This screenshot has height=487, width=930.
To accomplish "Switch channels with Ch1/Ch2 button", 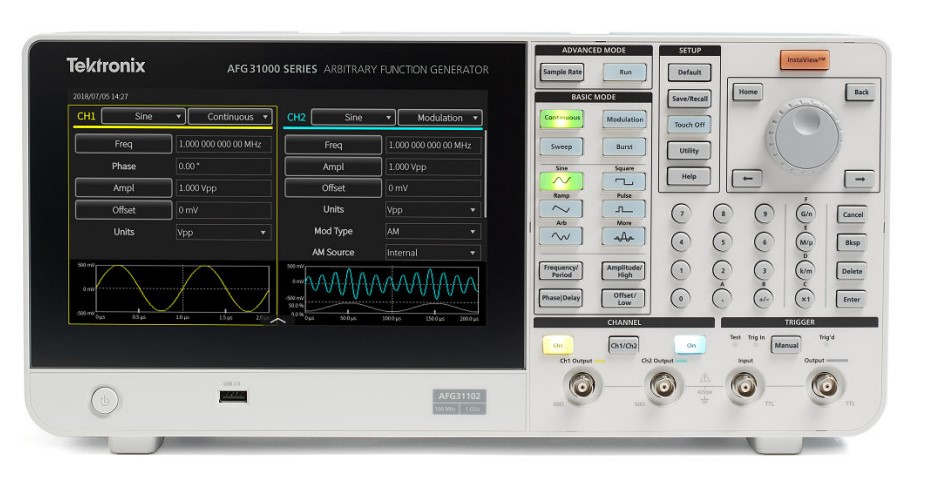I will 623,345.
